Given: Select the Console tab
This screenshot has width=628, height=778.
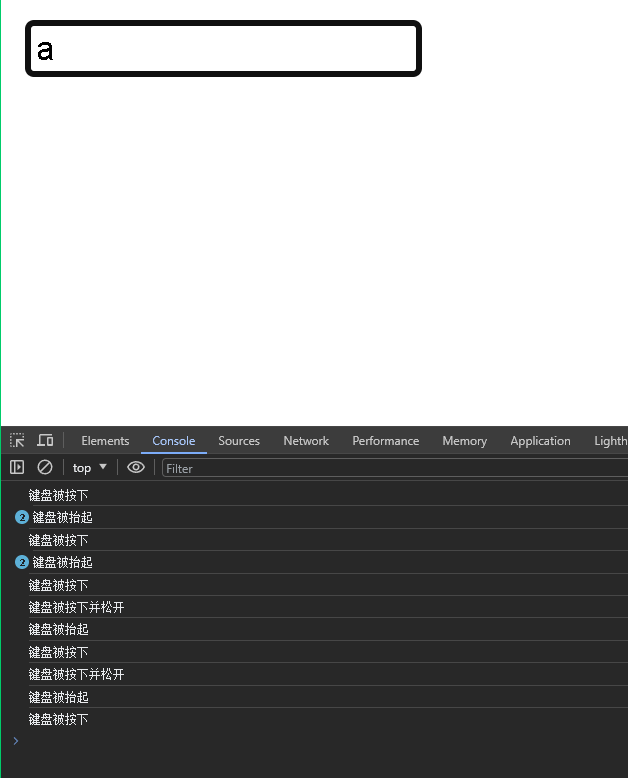Looking at the screenshot, I should [174, 441].
